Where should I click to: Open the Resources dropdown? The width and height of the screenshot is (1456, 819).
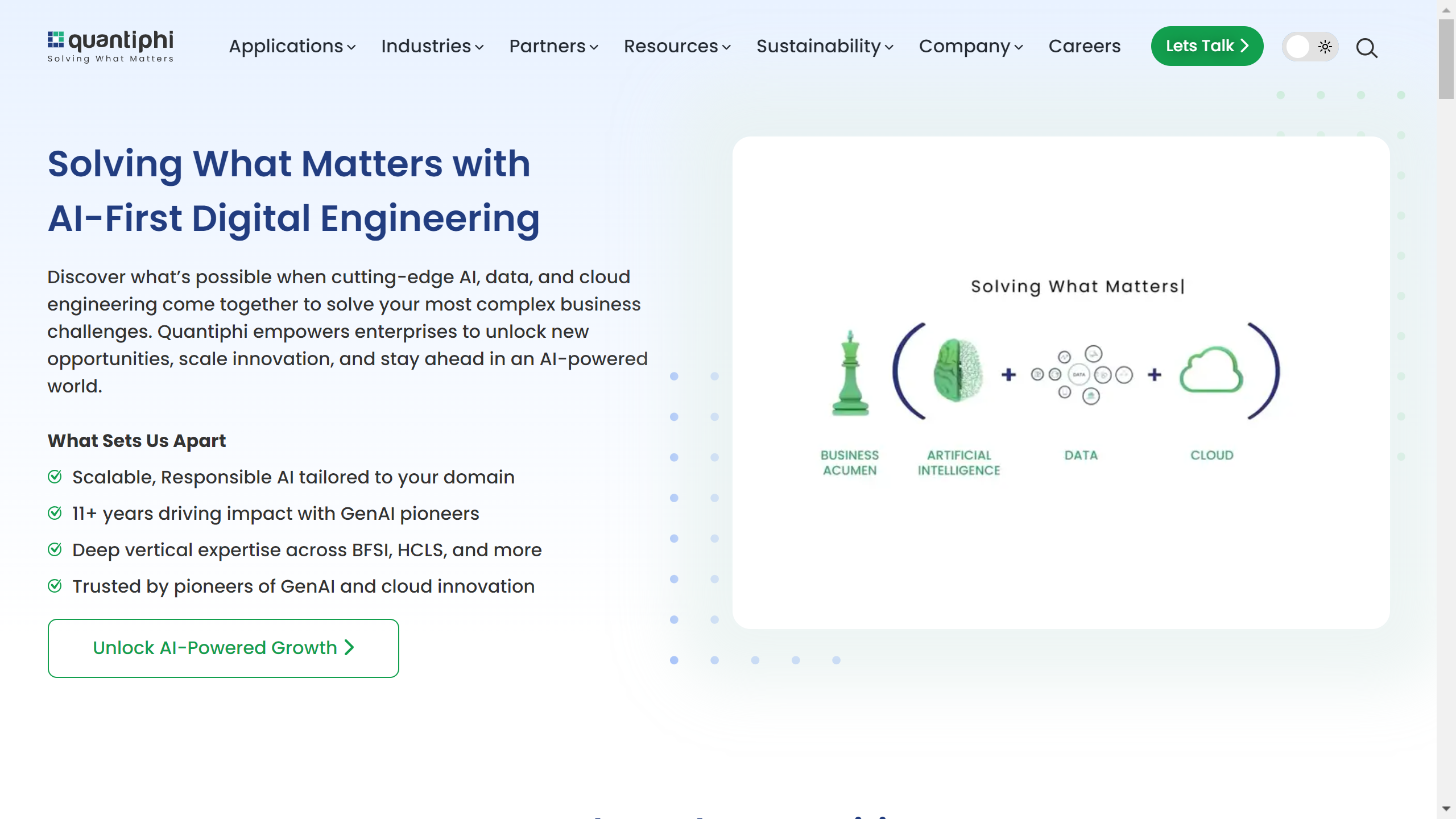point(727,47)
